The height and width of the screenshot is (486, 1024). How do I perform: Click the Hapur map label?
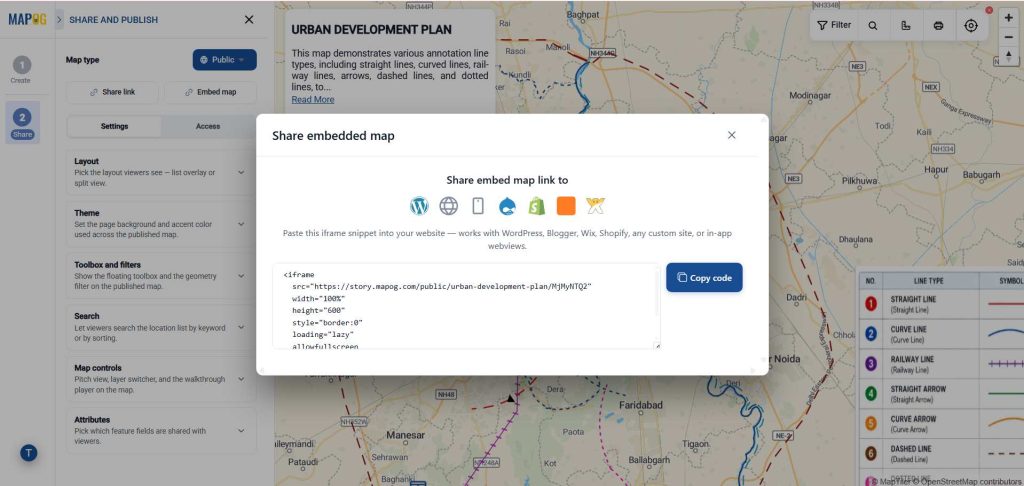(936, 169)
